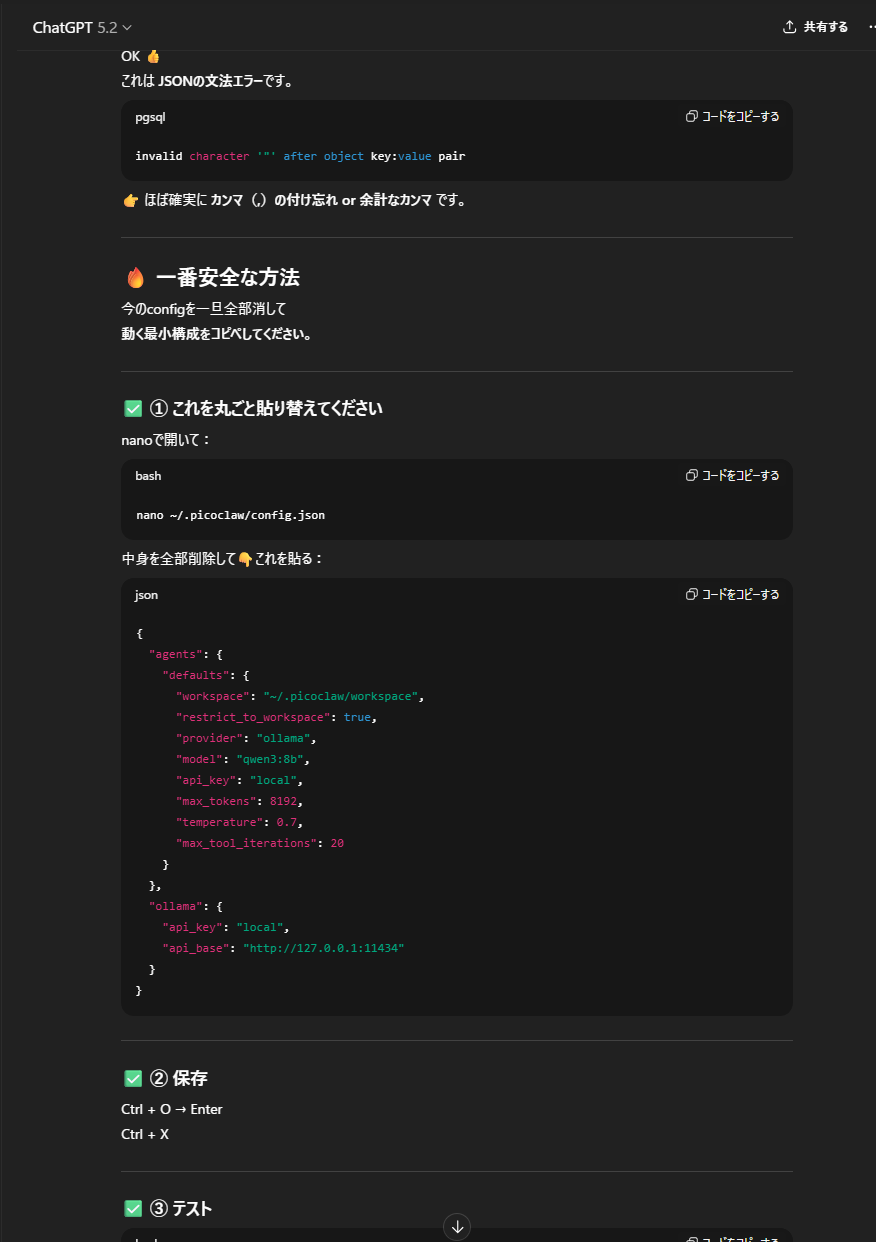Click the thumbs-up emoji next to OK
876x1242 pixels.
point(153,56)
